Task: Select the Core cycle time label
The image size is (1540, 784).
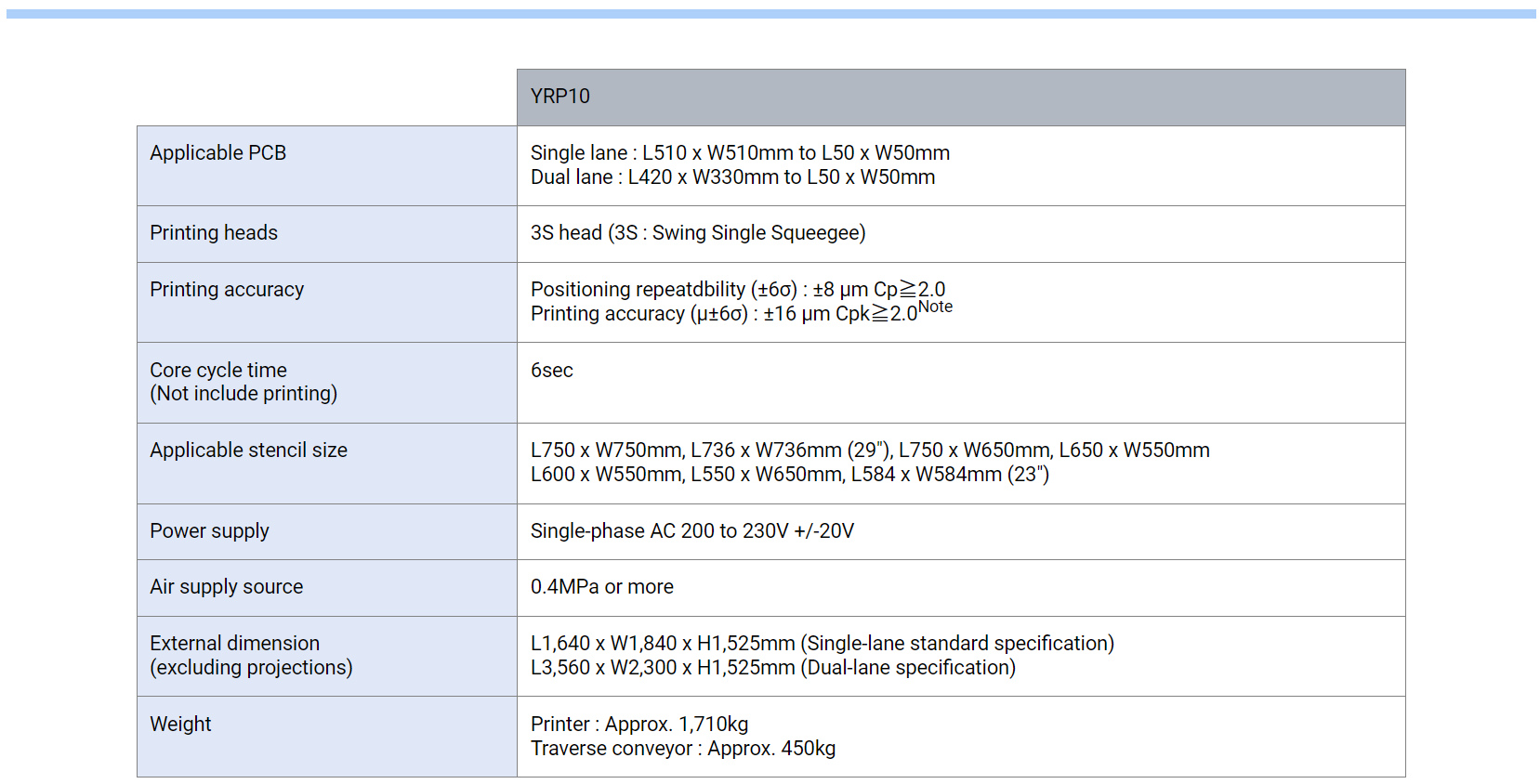Action: [218, 371]
